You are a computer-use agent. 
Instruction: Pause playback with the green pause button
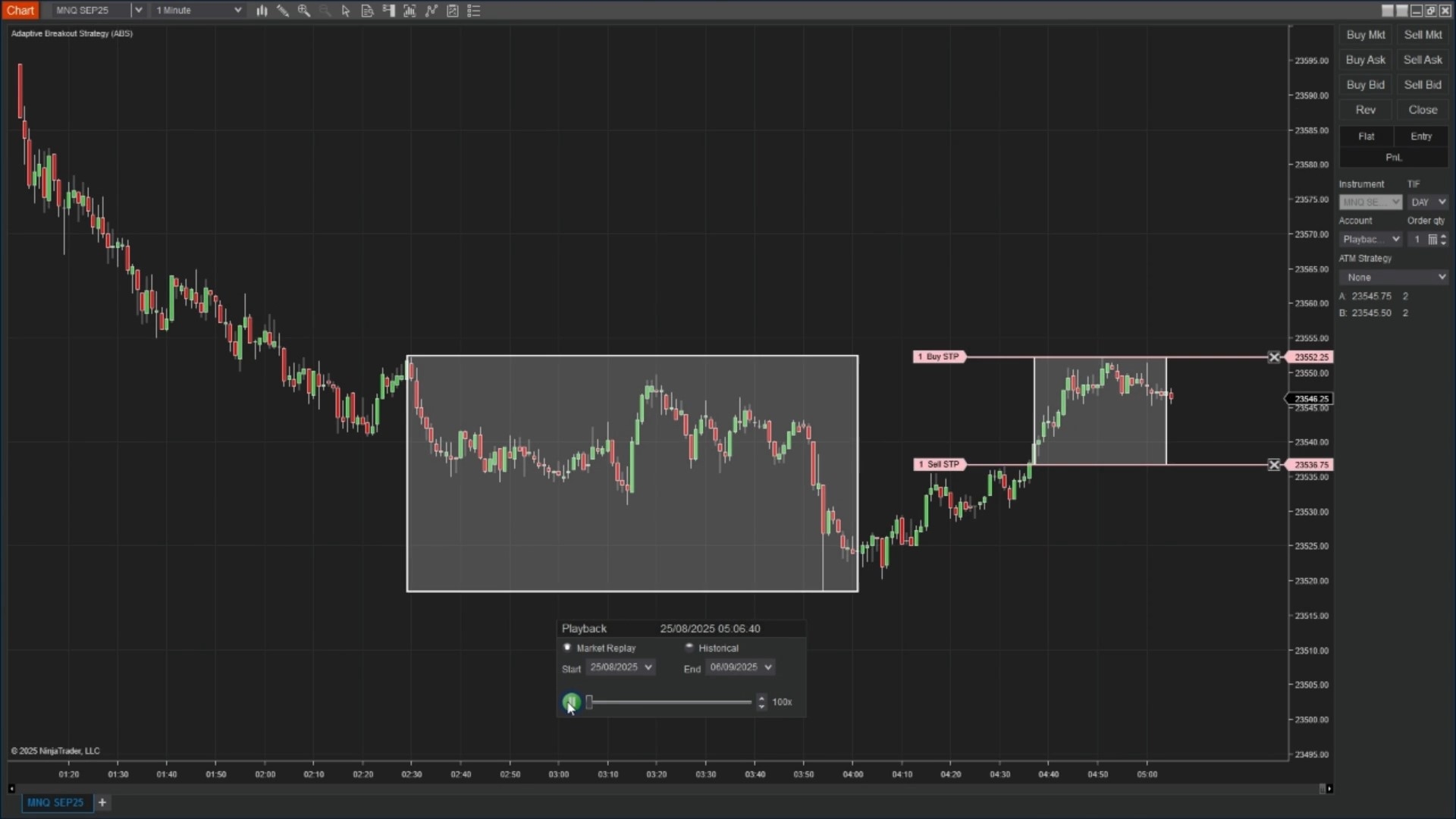(x=571, y=701)
